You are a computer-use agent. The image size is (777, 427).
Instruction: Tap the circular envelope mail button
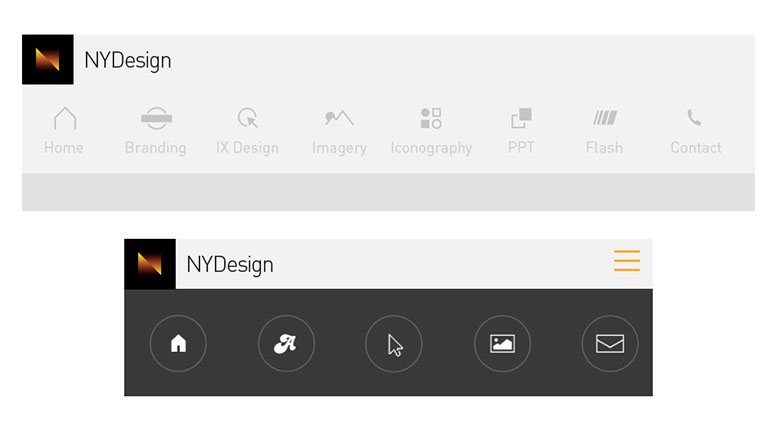tap(610, 344)
